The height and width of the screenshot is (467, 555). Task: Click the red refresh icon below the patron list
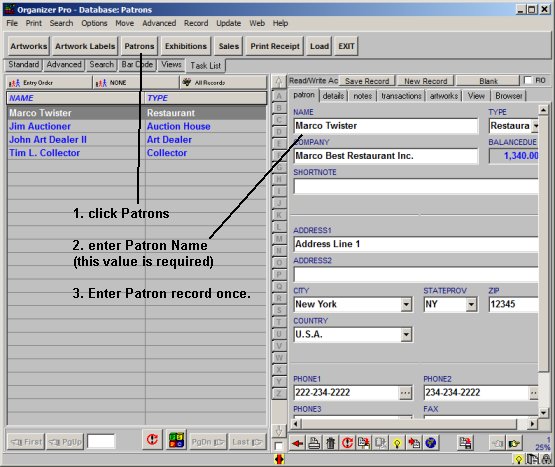pyautogui.click(x=152, y=440)
